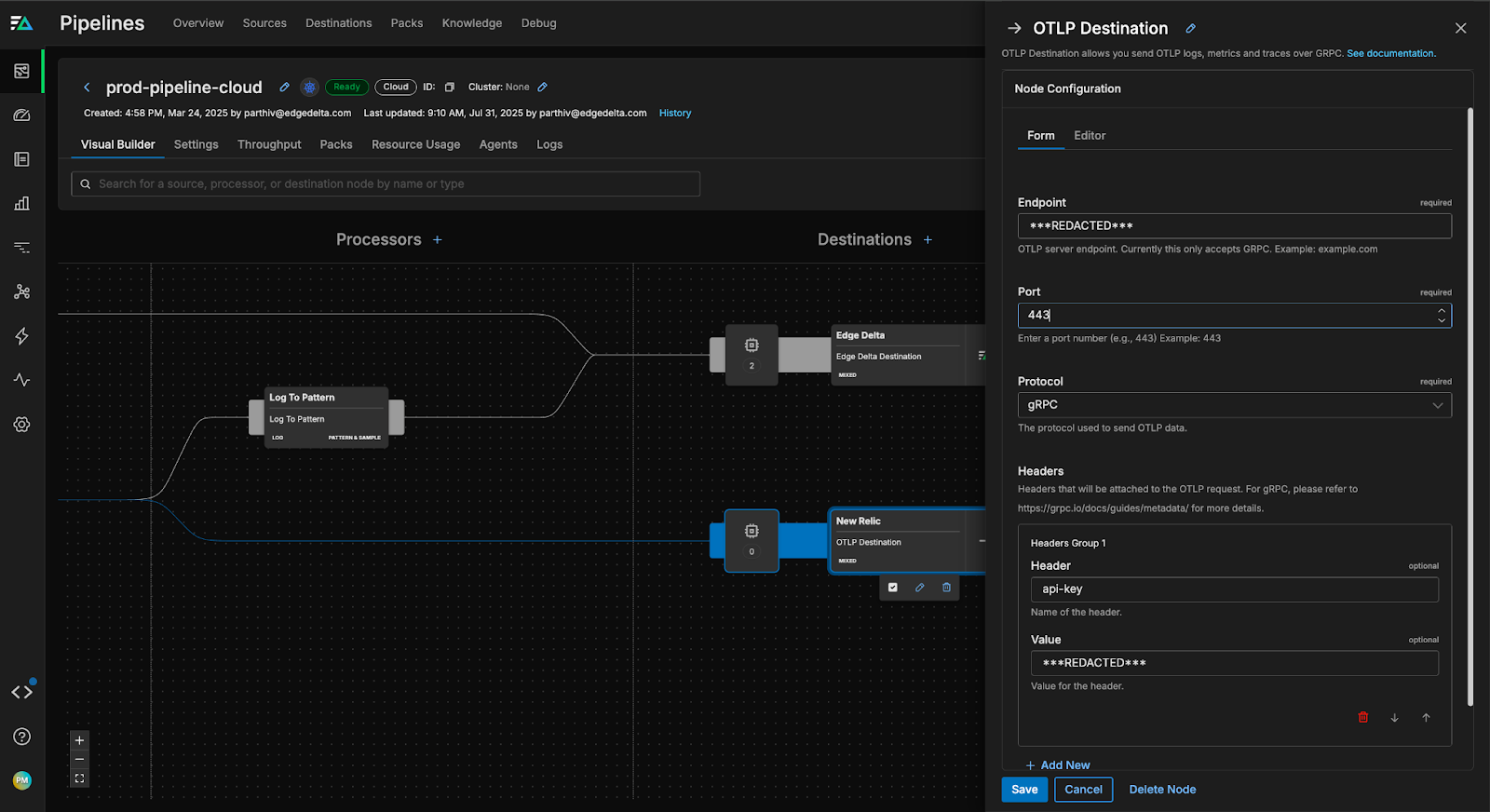Image resolution: width=1490 pixels, height=812 pixels.
Task: Zoom in the canvas with the plus control
Action: click(80, 740)
